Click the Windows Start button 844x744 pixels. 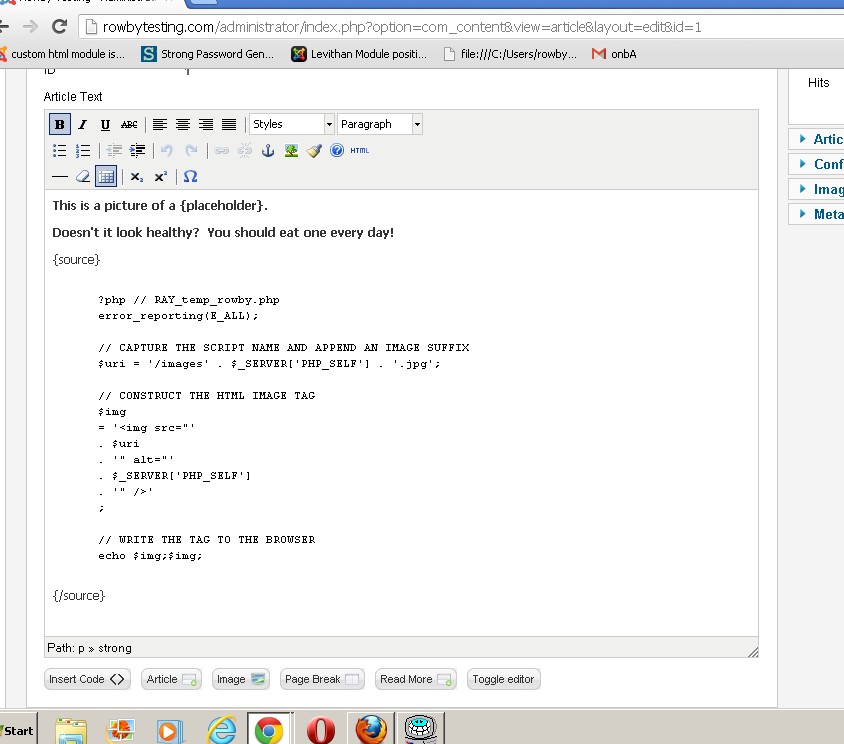coord(18,730)
